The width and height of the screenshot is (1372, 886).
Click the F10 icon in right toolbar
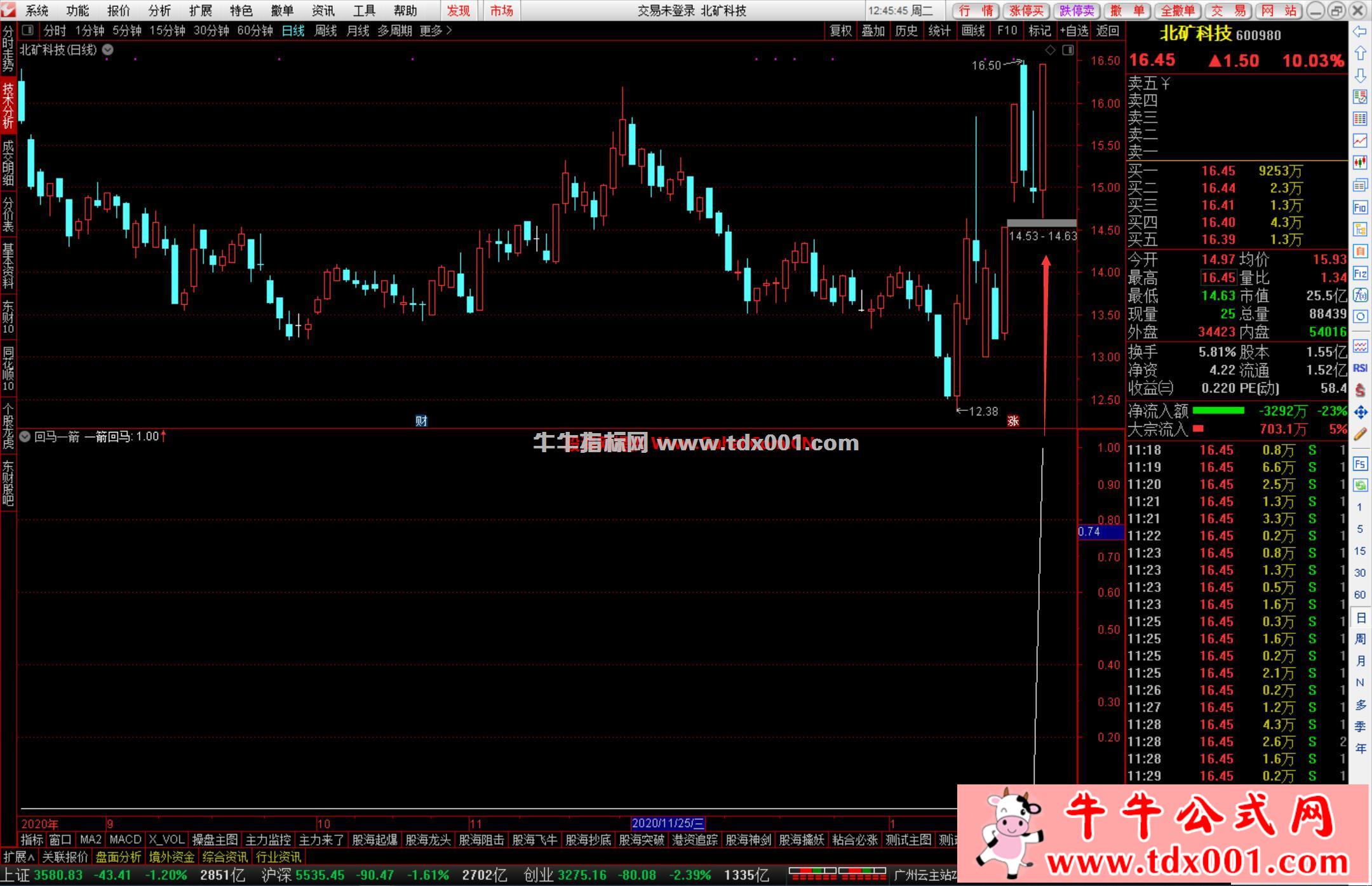point(1360,207)
